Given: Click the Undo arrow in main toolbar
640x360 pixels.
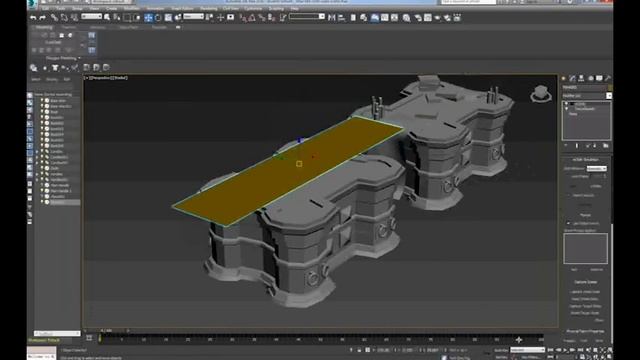Looking at the screenshot, I should click(33, 18).
